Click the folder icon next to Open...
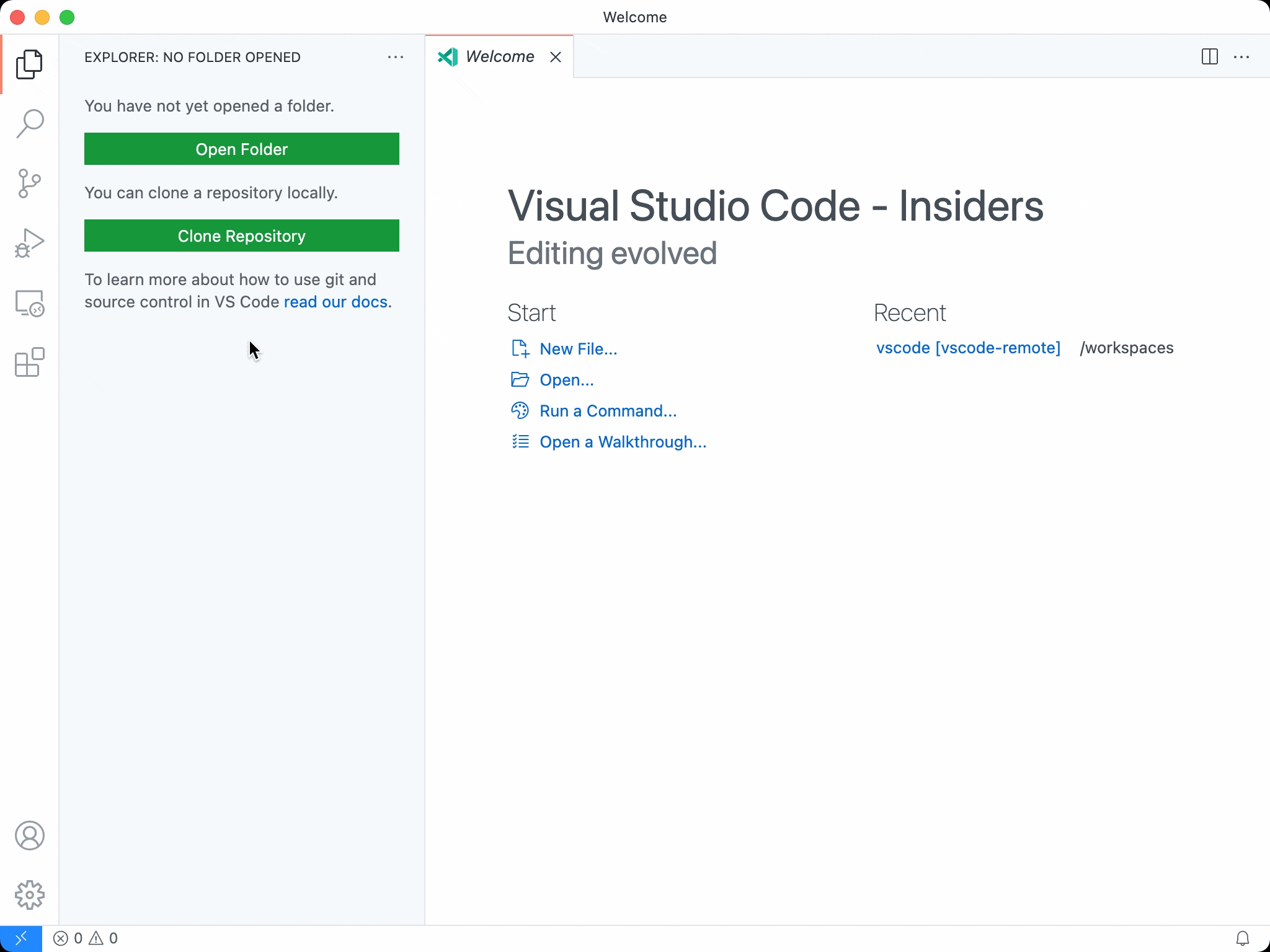The width and height of the screenshot is (1270, 952). pos(520,379)
